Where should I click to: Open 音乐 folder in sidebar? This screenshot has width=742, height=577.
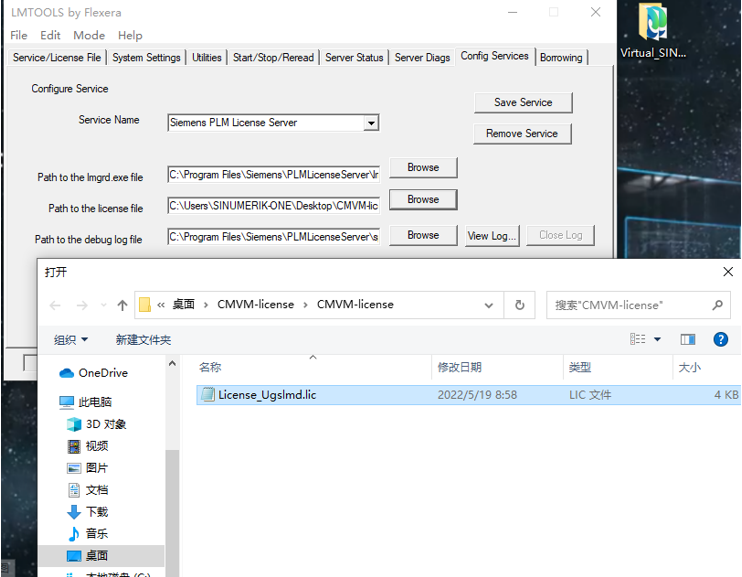tap(88, 533)
